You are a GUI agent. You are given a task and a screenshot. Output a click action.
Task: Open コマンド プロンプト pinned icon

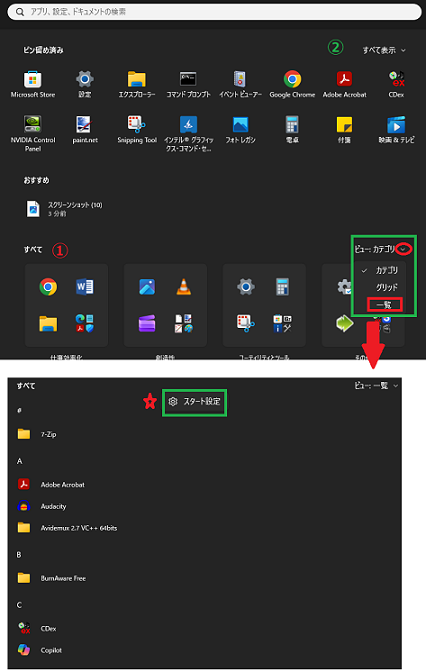[188, 84]
